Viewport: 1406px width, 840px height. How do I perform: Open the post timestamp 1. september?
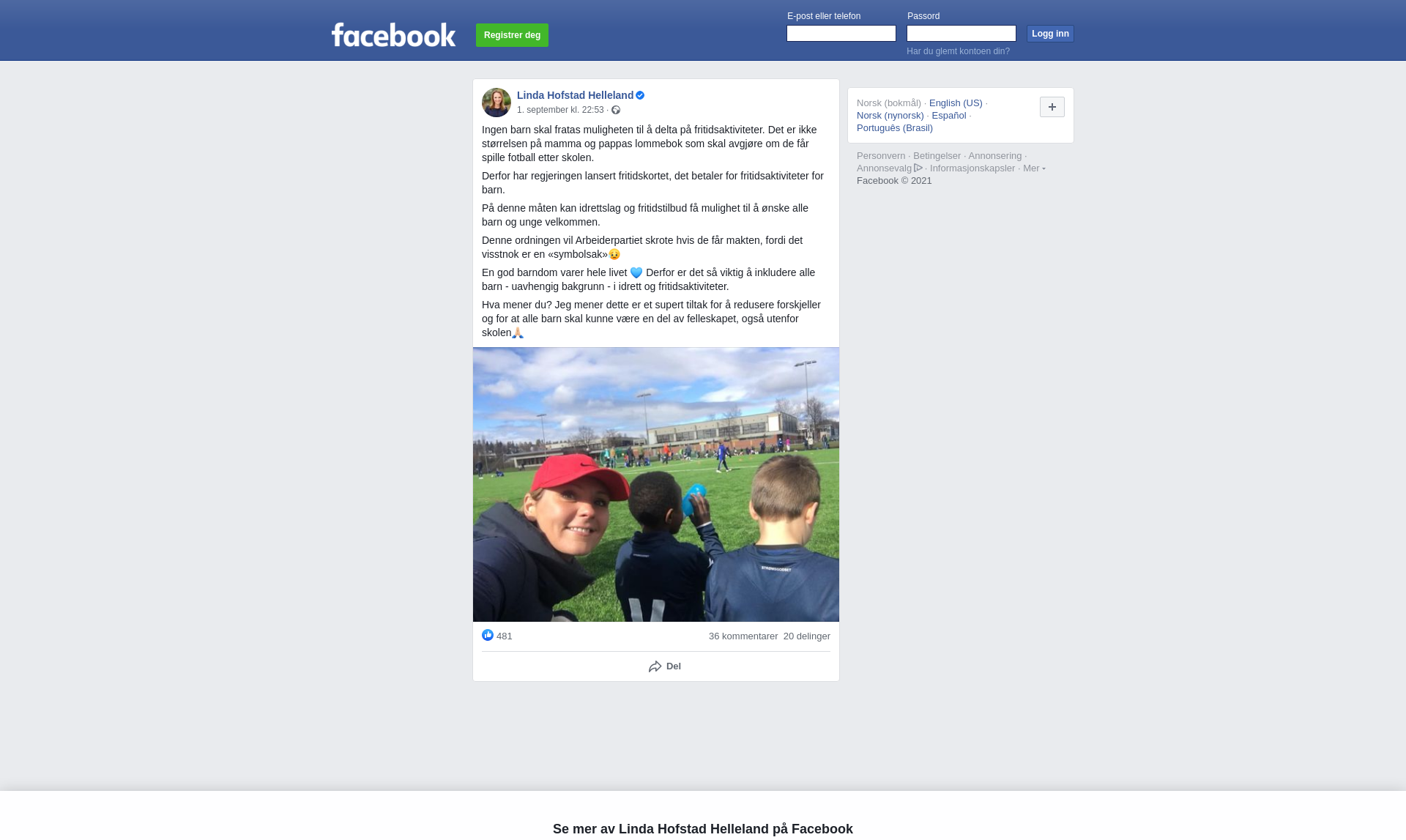[560, 110]
